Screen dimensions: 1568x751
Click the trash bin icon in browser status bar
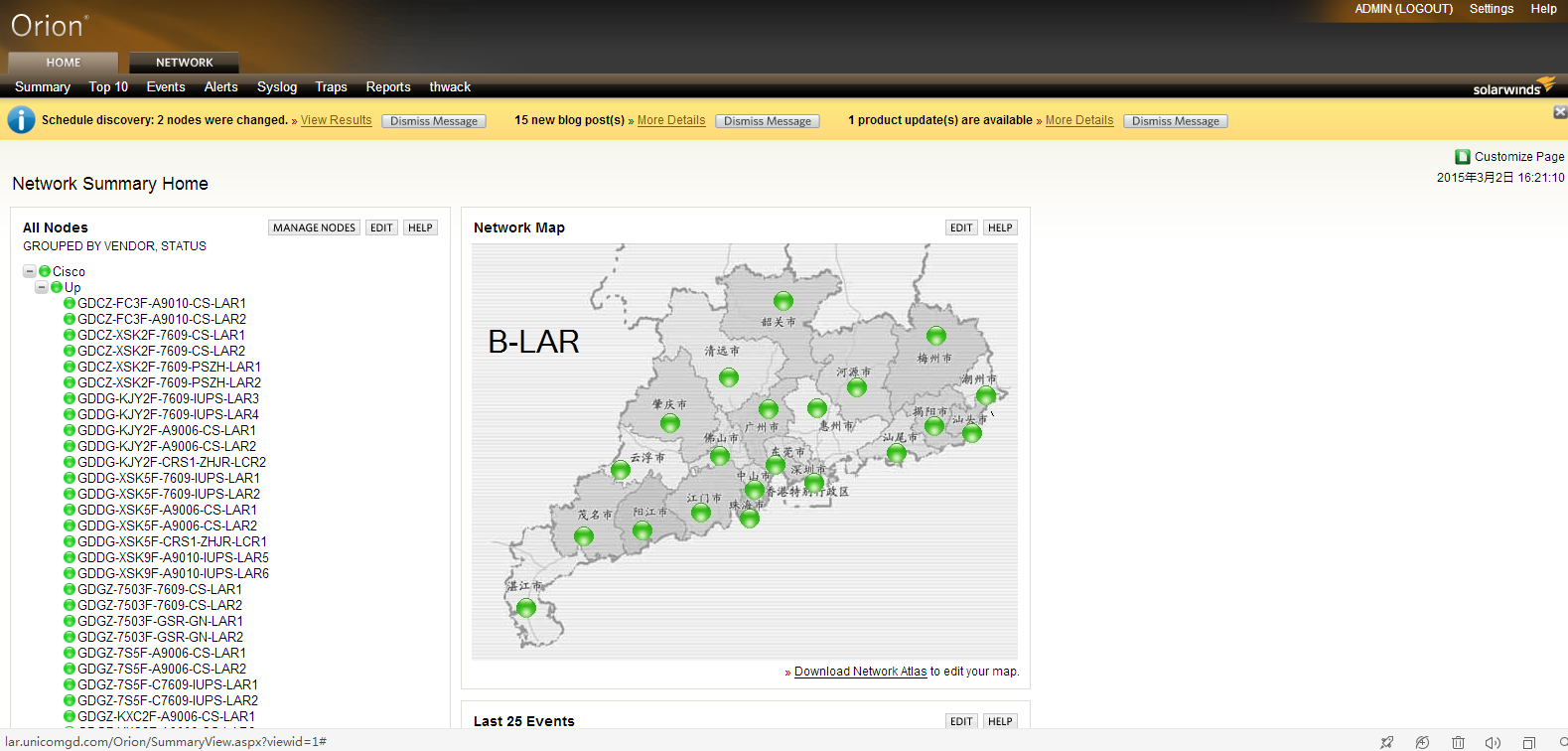1458,742
